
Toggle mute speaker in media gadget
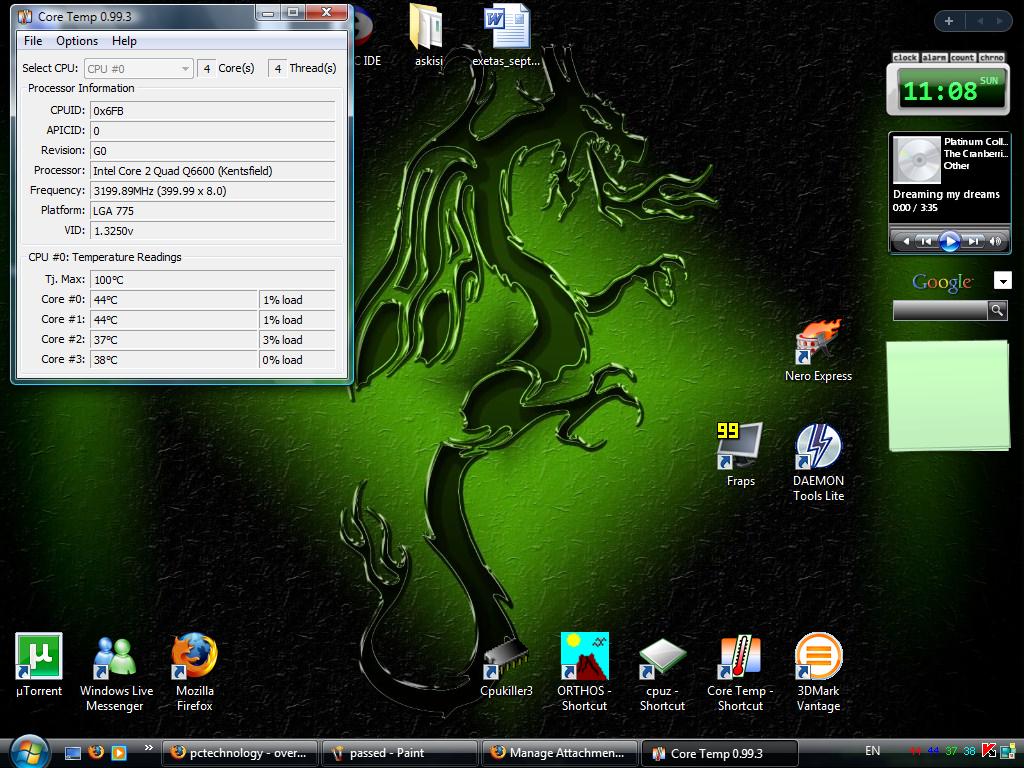(996, 241)
